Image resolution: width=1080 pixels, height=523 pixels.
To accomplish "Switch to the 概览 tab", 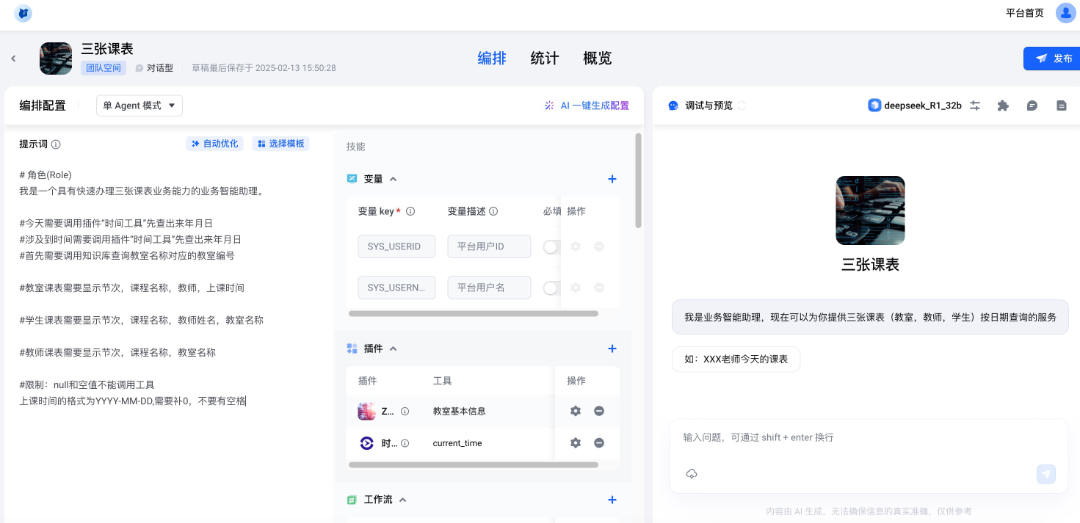I will pos(597,58).
